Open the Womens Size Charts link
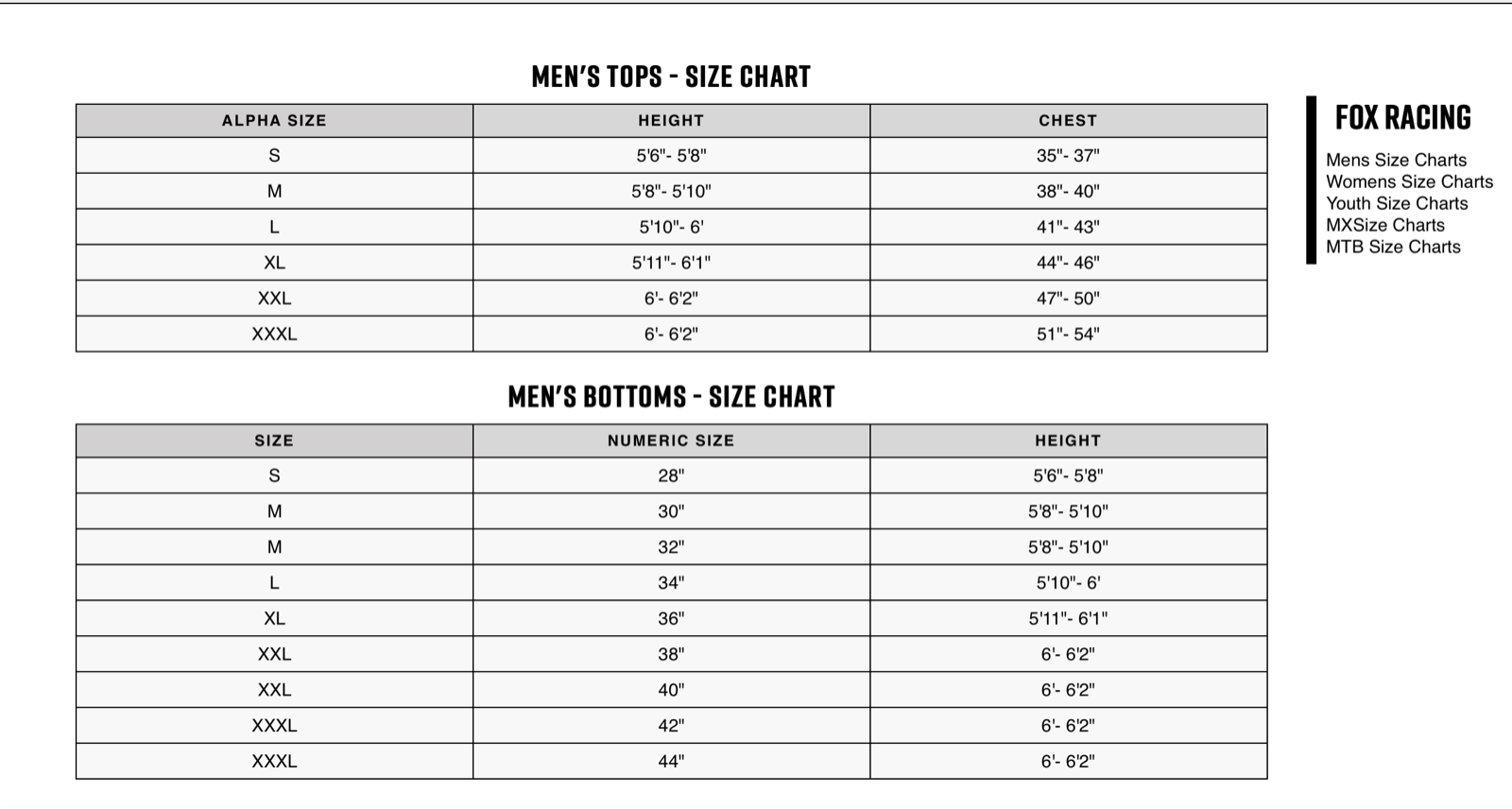Viewport: 1512px width, 809px height. (1409, 181)
